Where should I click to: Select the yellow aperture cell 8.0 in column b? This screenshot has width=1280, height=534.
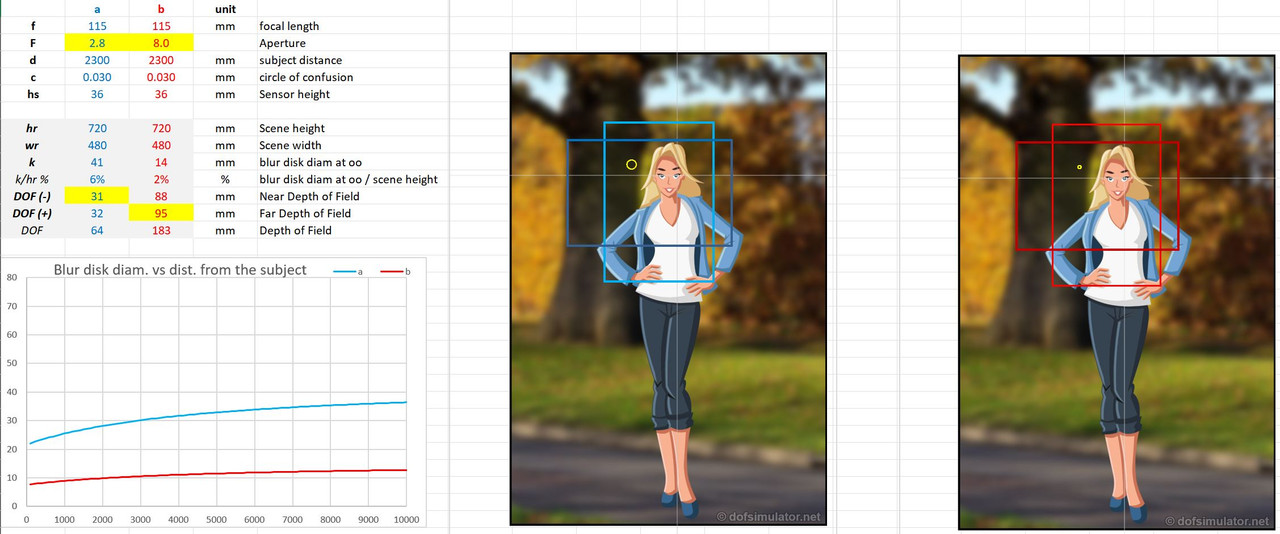(161, 43)
